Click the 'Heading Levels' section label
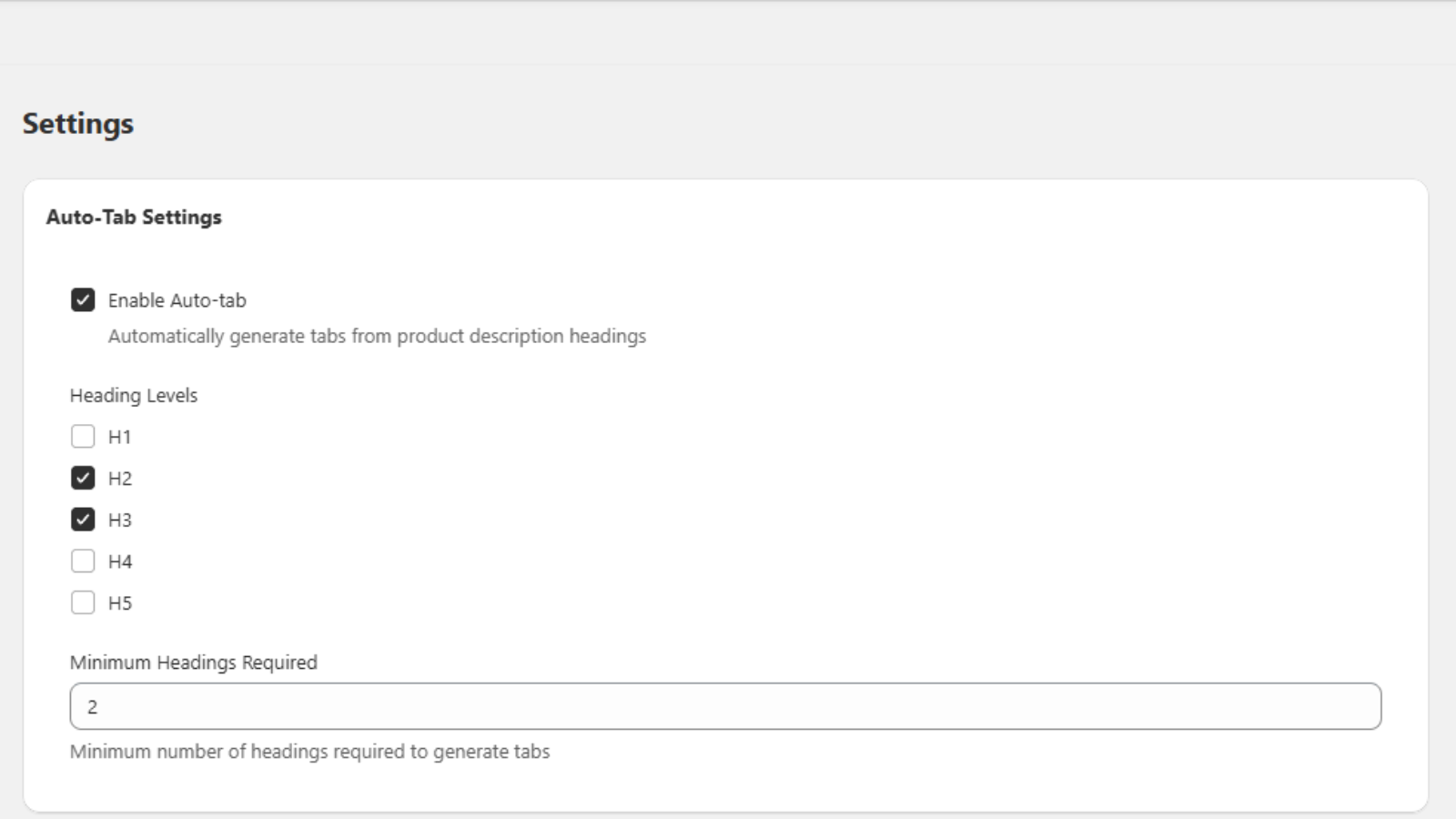Viewport: 1456px width, 819px height. pyautogui.click(x=134, y=396)
